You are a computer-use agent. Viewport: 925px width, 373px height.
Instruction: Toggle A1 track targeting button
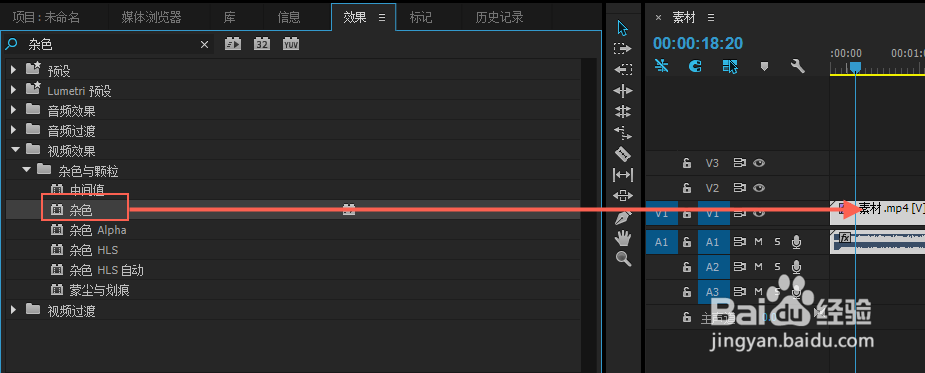point(713,242)
